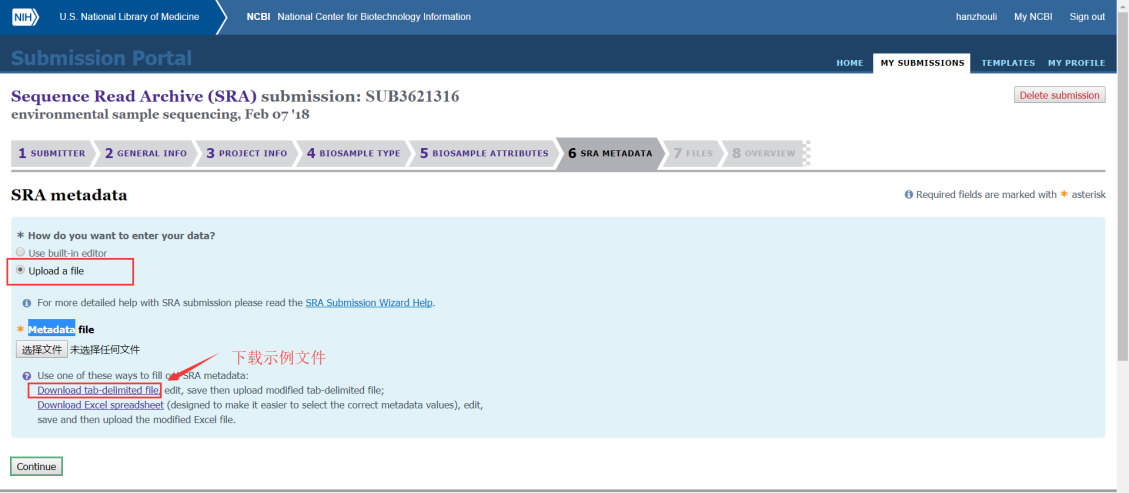The height and width of the screenshot is (493, 1129).
Task: Open the TEMPLATES tab
Action: click(1007, 63)
